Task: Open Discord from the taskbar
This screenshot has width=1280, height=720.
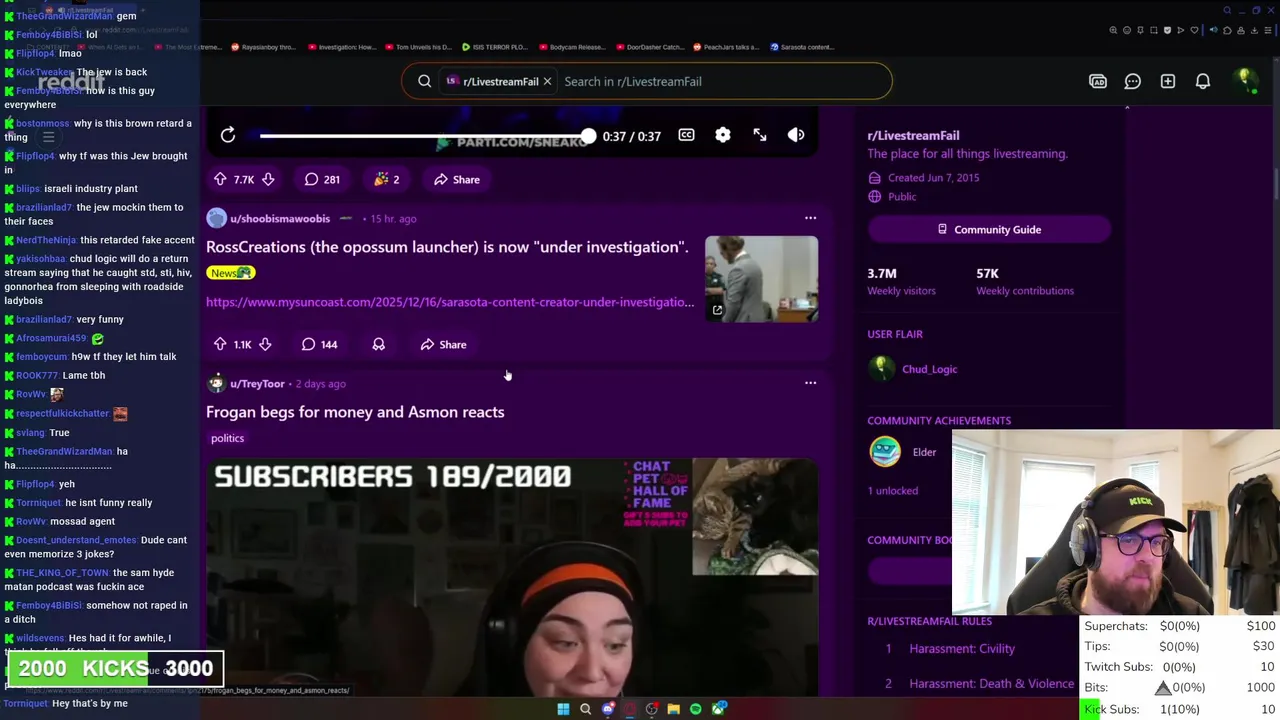Action: click(x=607, y=709)
